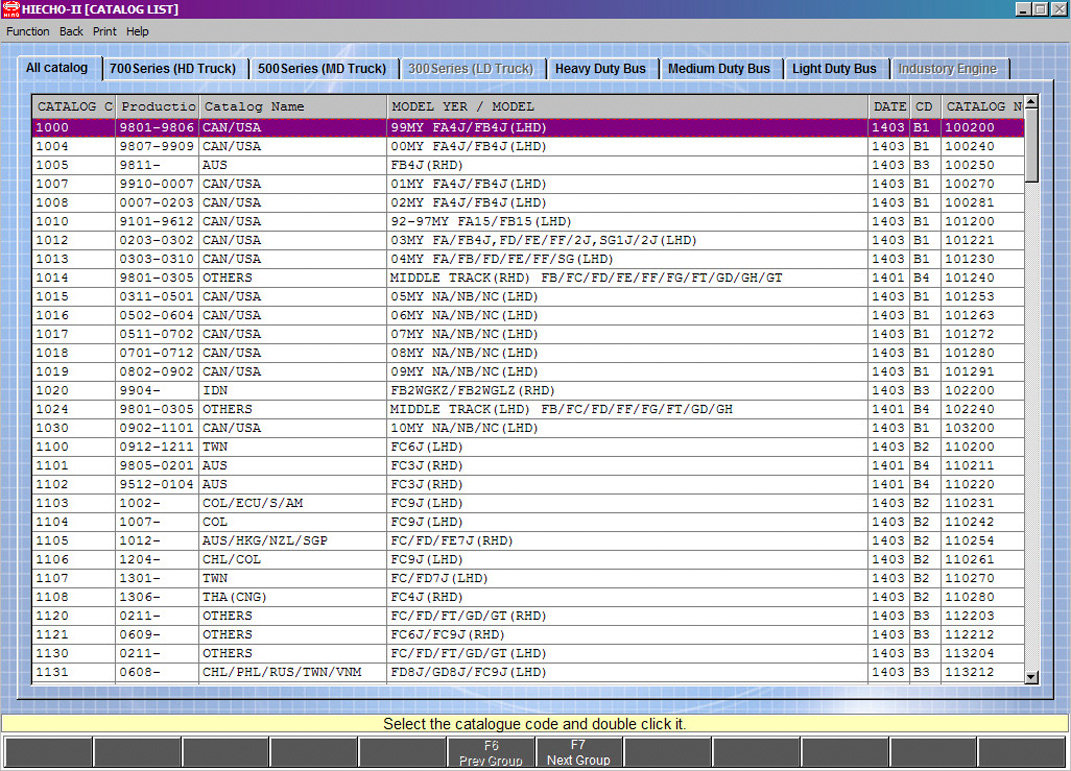Switch to the 700Series (HD Truck) tab

point(173,69)
